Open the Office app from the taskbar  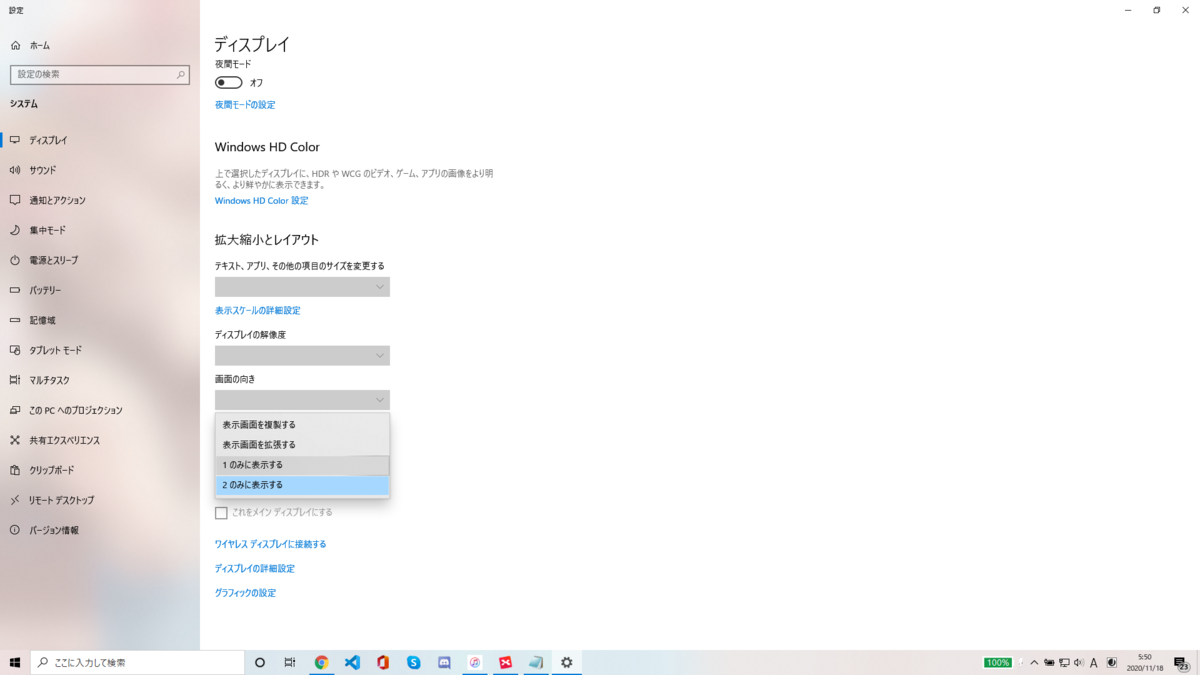click(x=383, y=662)
